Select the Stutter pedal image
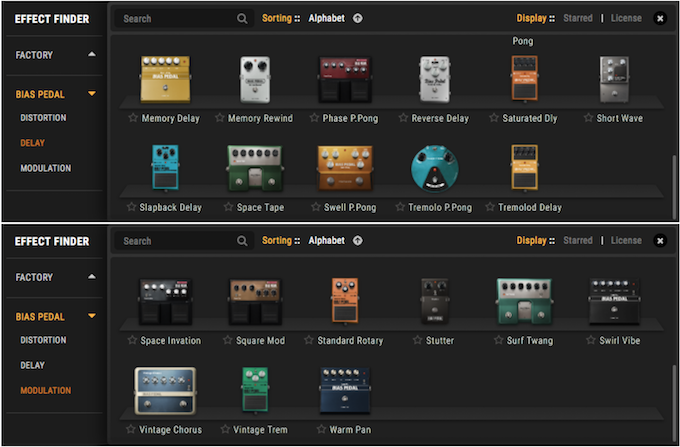This screenshot has height=447, width=680. [435, 301]
